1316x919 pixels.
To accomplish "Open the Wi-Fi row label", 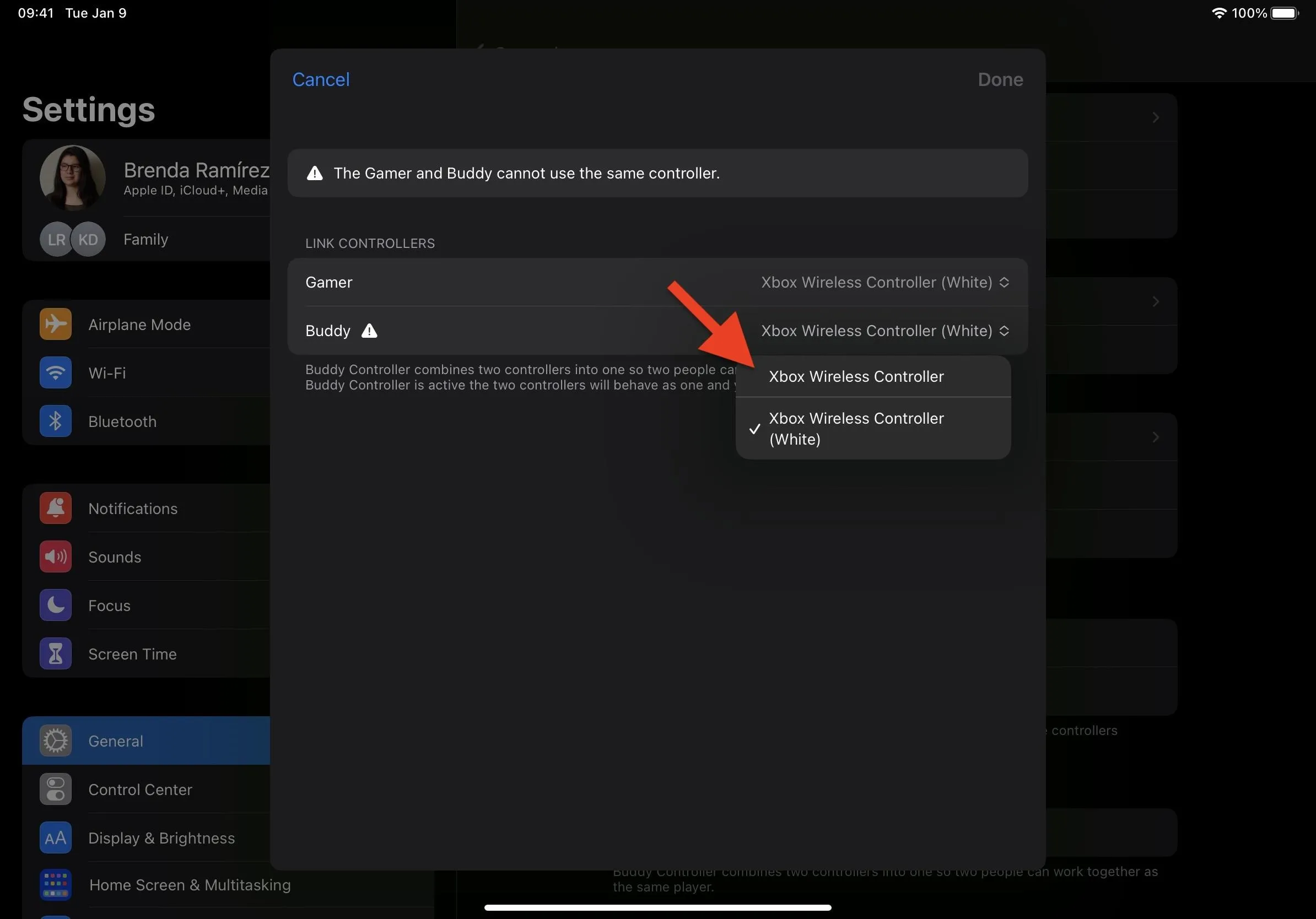I will coord(107,373).
